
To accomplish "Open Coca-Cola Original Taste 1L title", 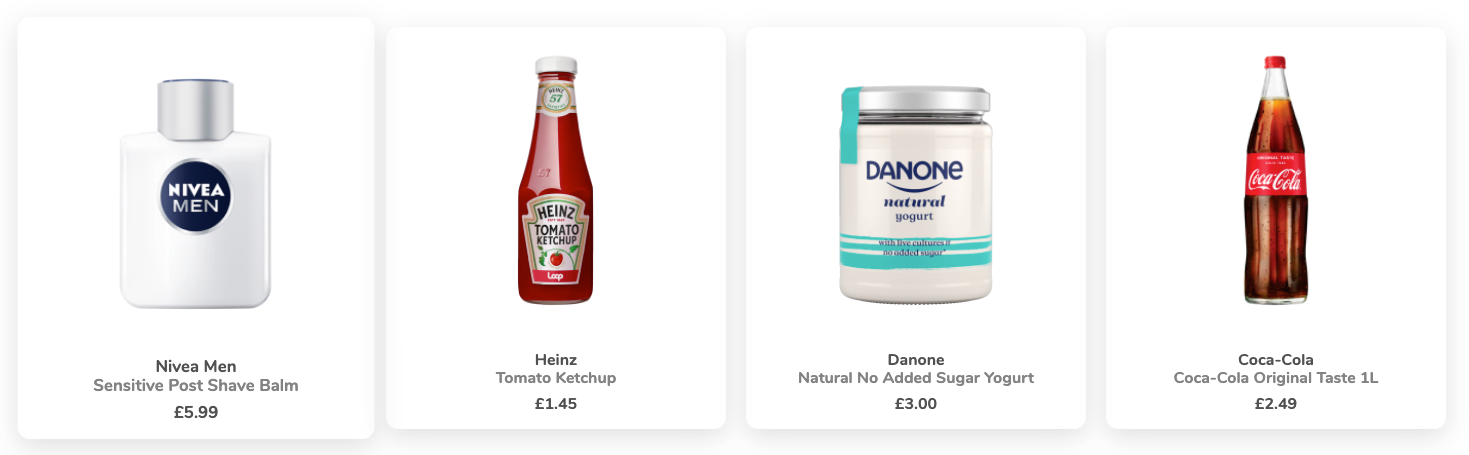I will coord(1276,378).
